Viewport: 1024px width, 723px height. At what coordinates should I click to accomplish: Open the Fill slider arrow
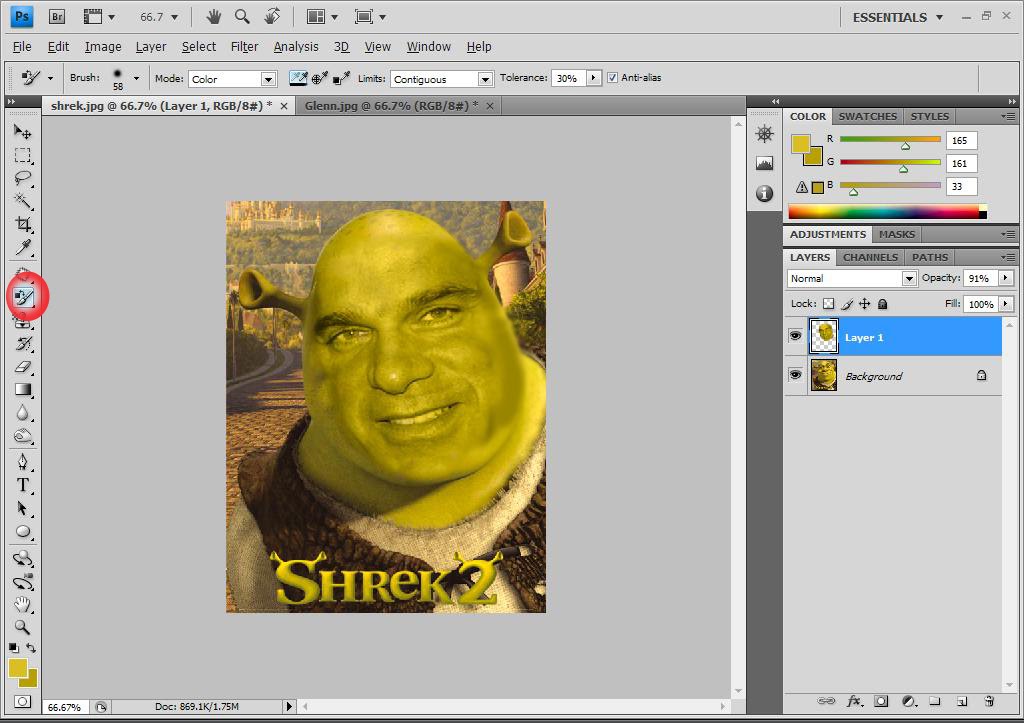[x=1006, y=304]
